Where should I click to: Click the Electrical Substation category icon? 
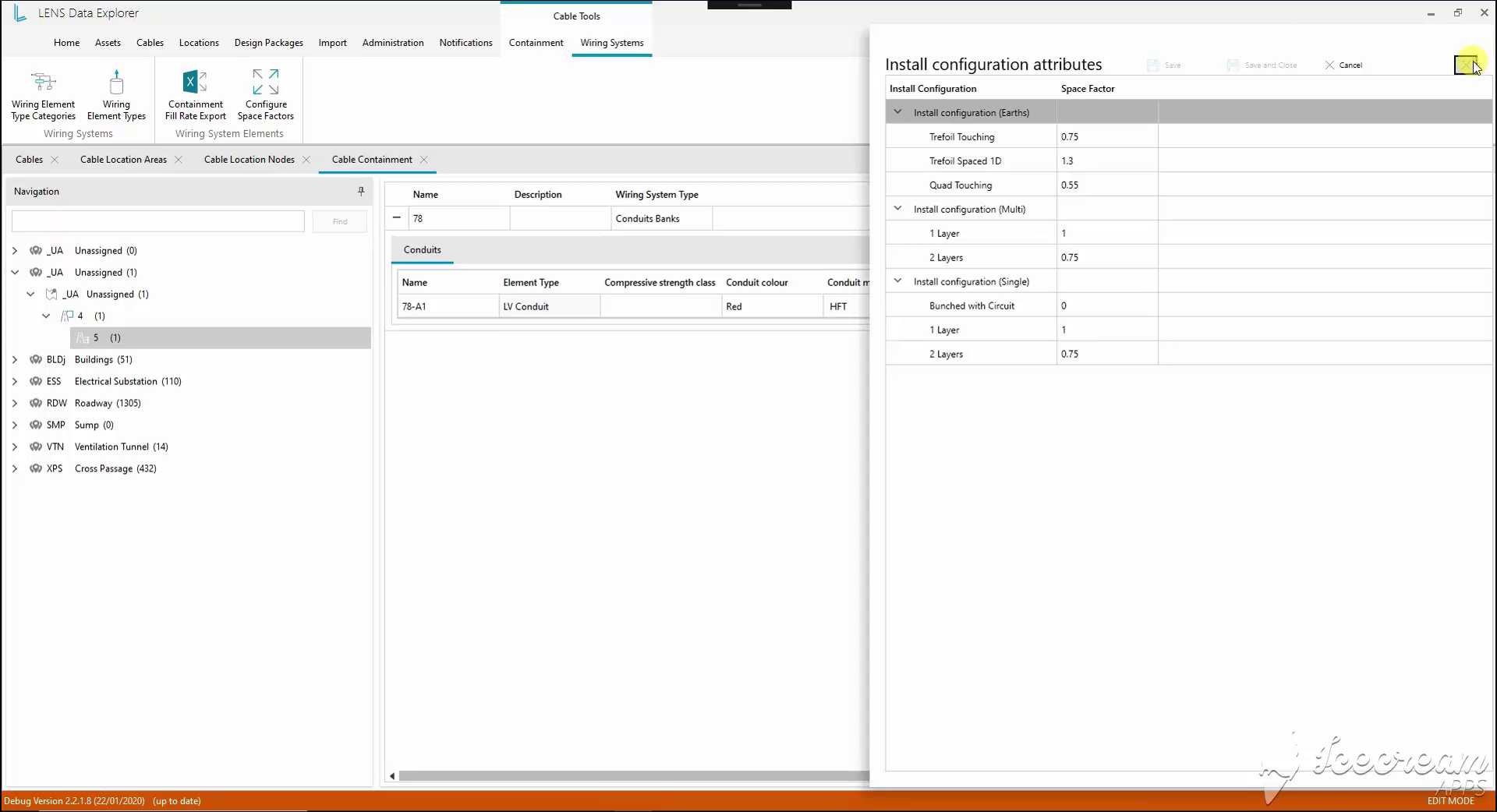(36, 382)
